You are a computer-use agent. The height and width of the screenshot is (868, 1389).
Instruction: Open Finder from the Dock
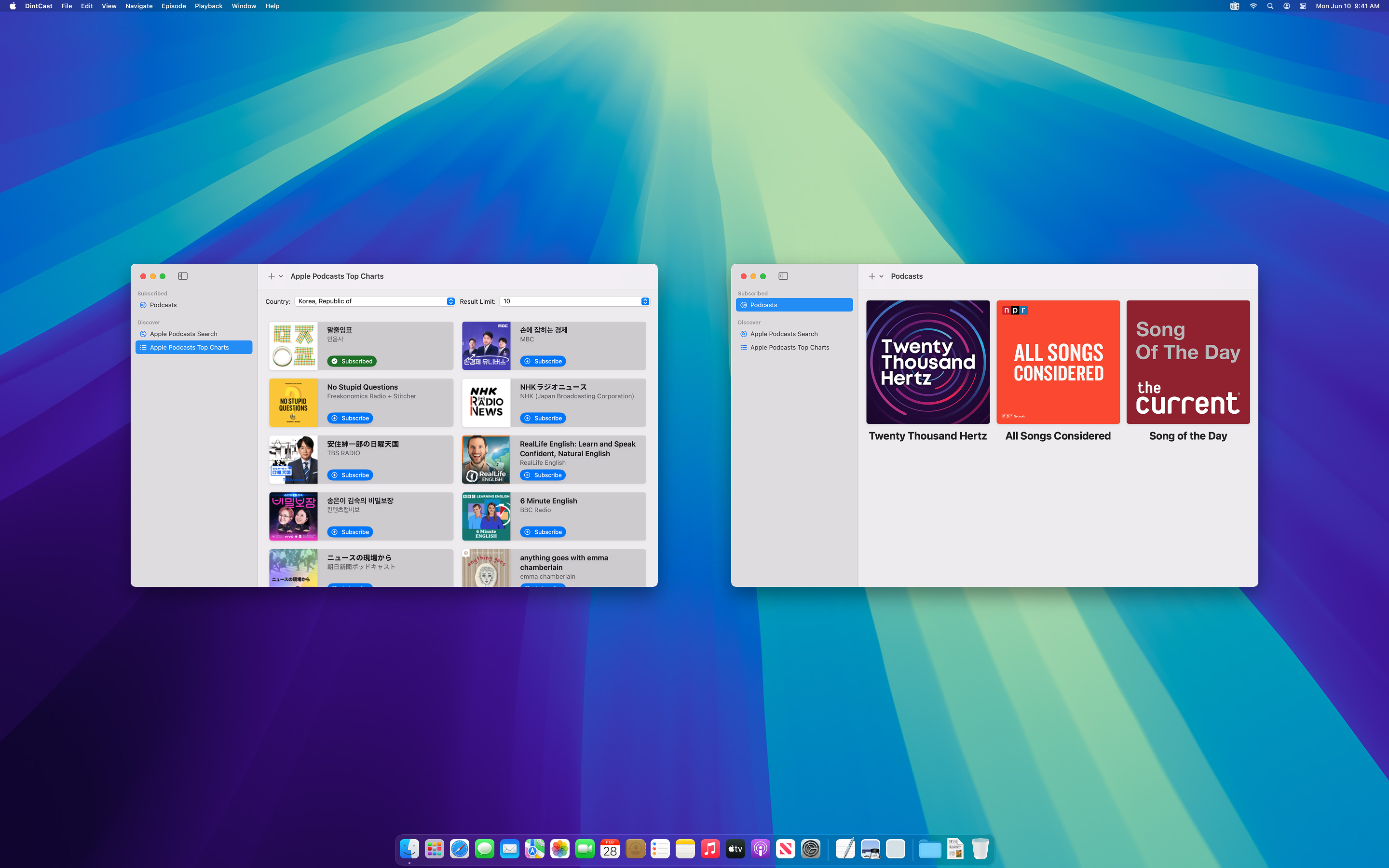[409, 849]
